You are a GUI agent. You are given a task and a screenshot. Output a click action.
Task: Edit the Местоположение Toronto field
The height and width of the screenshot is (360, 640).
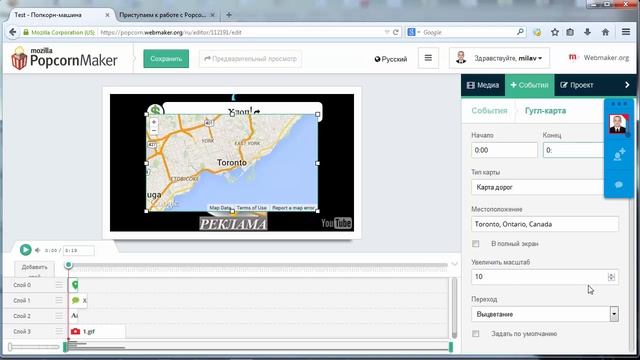point(545,224)
